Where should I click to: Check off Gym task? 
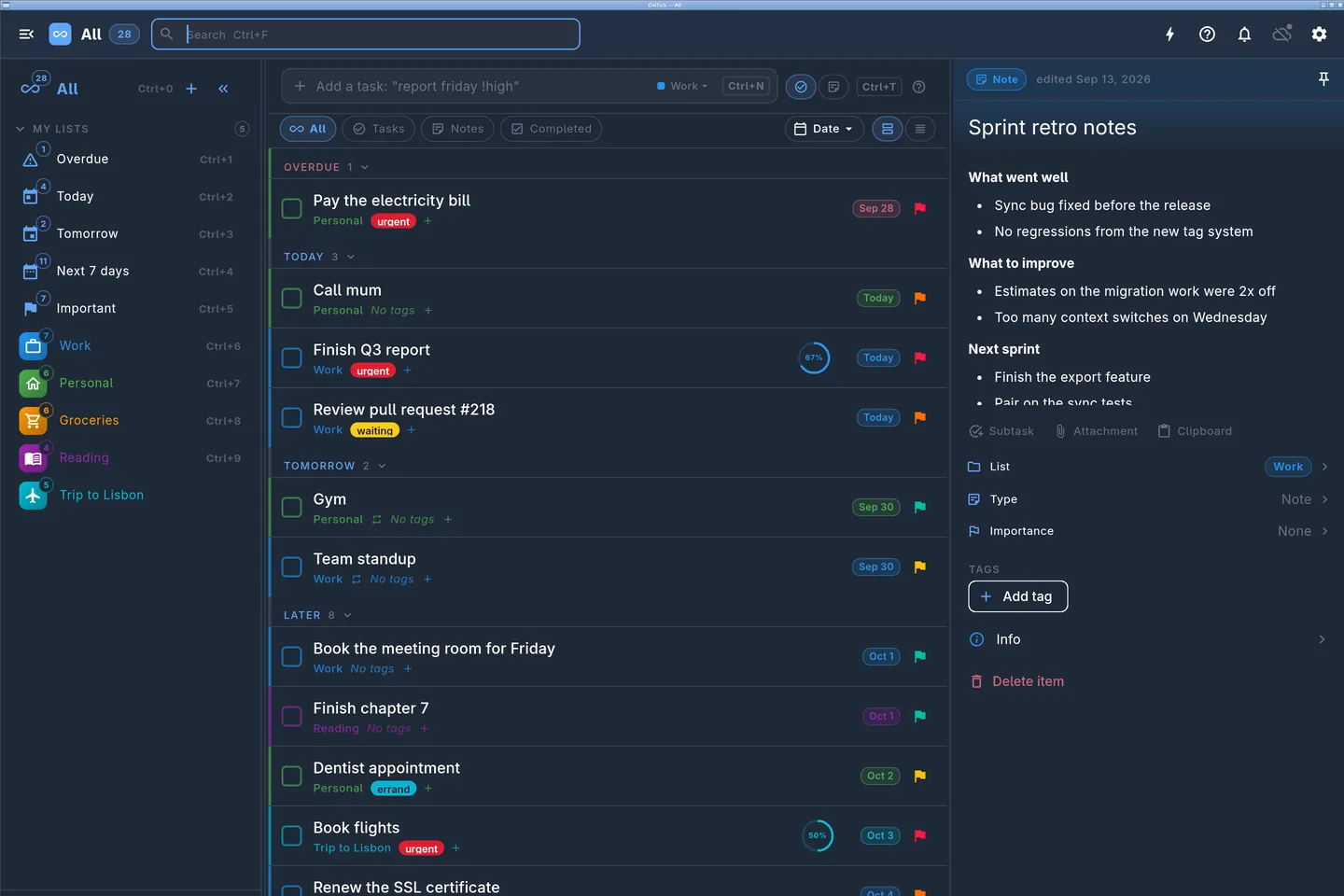point(292,507)
